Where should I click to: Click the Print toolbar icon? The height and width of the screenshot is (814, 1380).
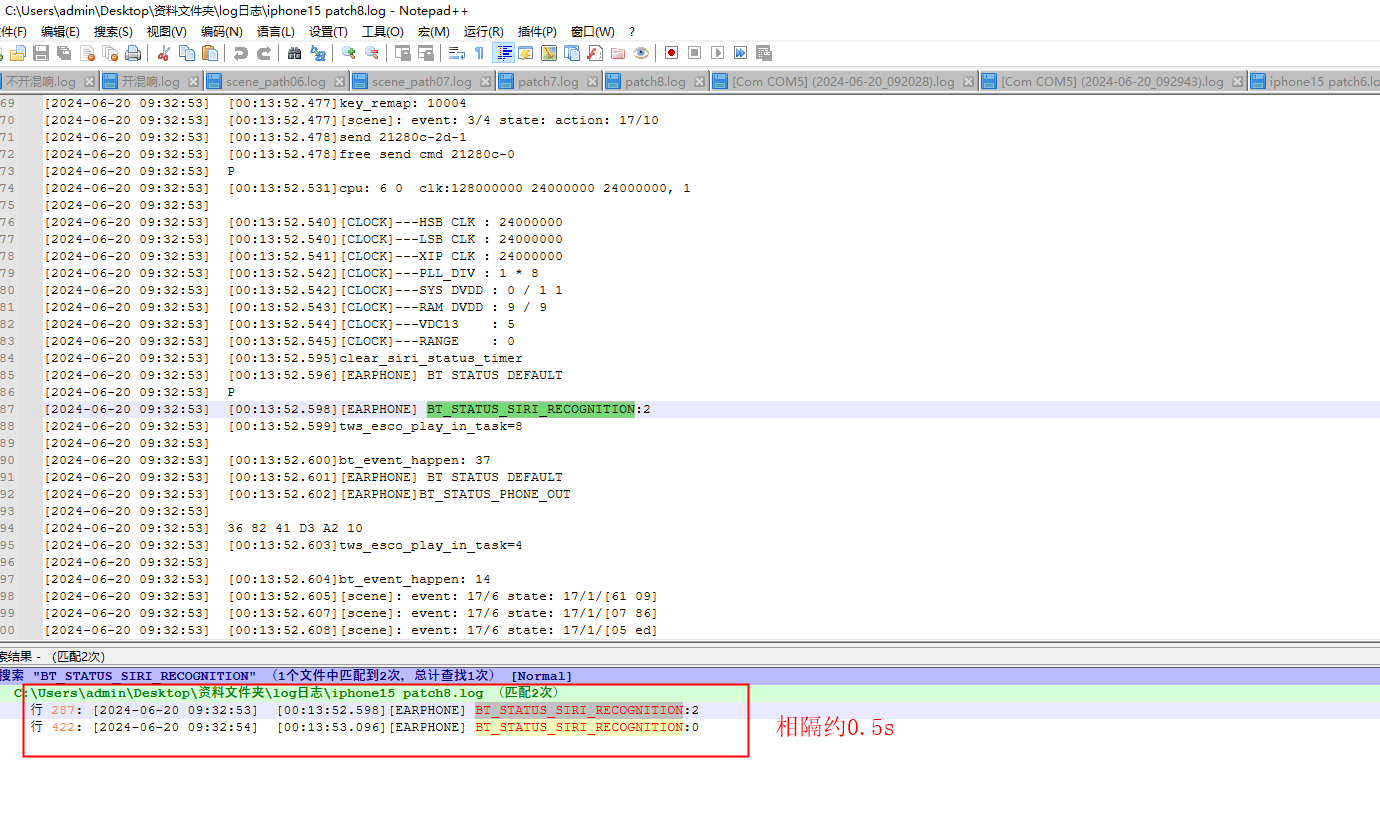coord(133,53)
